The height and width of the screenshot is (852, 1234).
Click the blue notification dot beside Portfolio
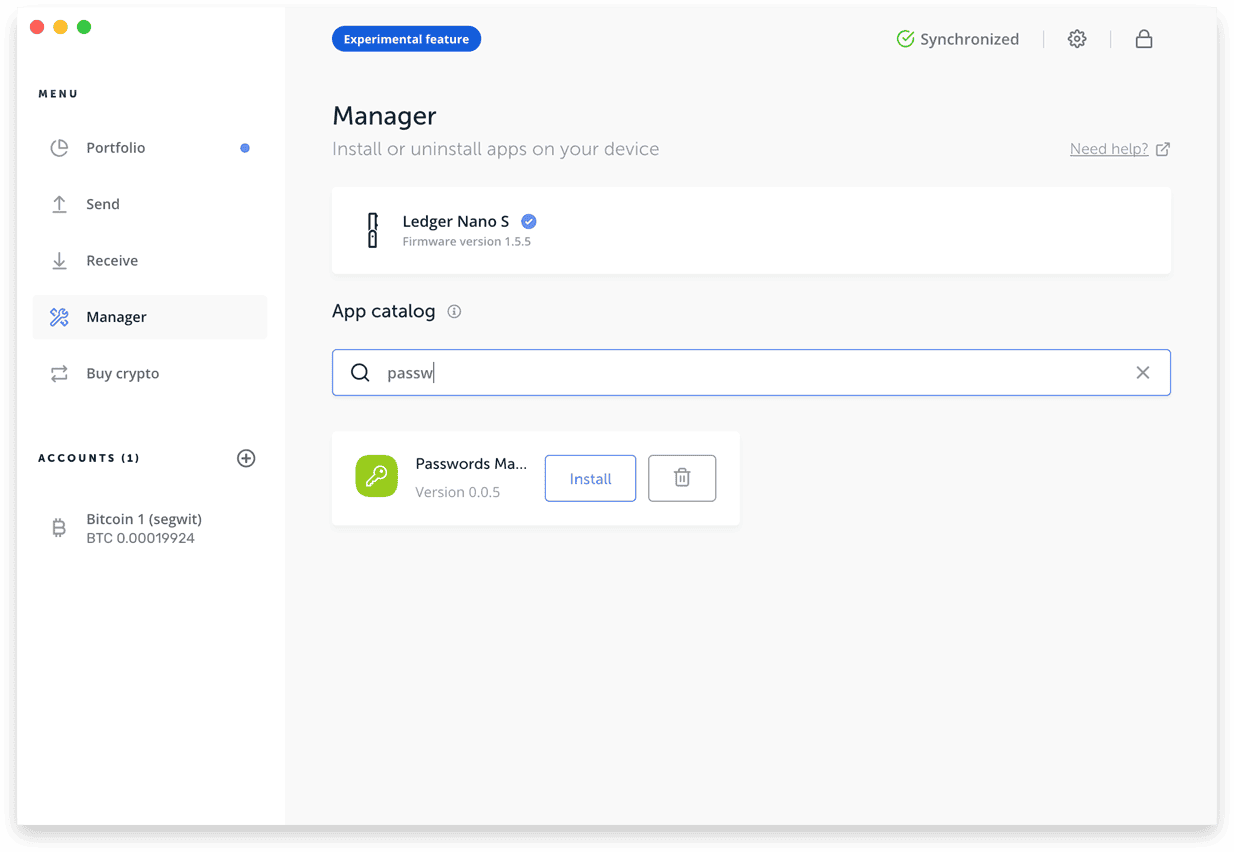[x=245, y=148]
